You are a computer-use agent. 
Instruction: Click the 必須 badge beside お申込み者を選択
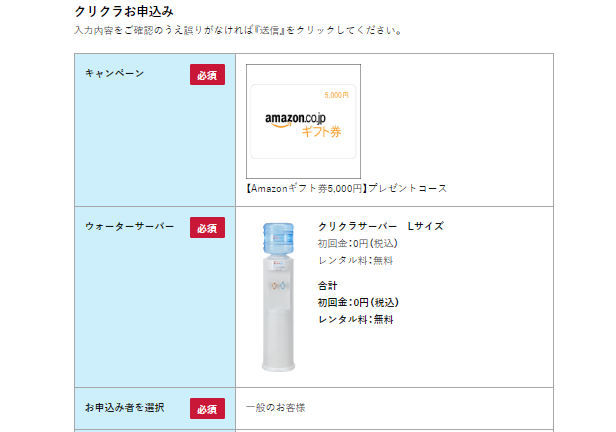tap(207, 409)
